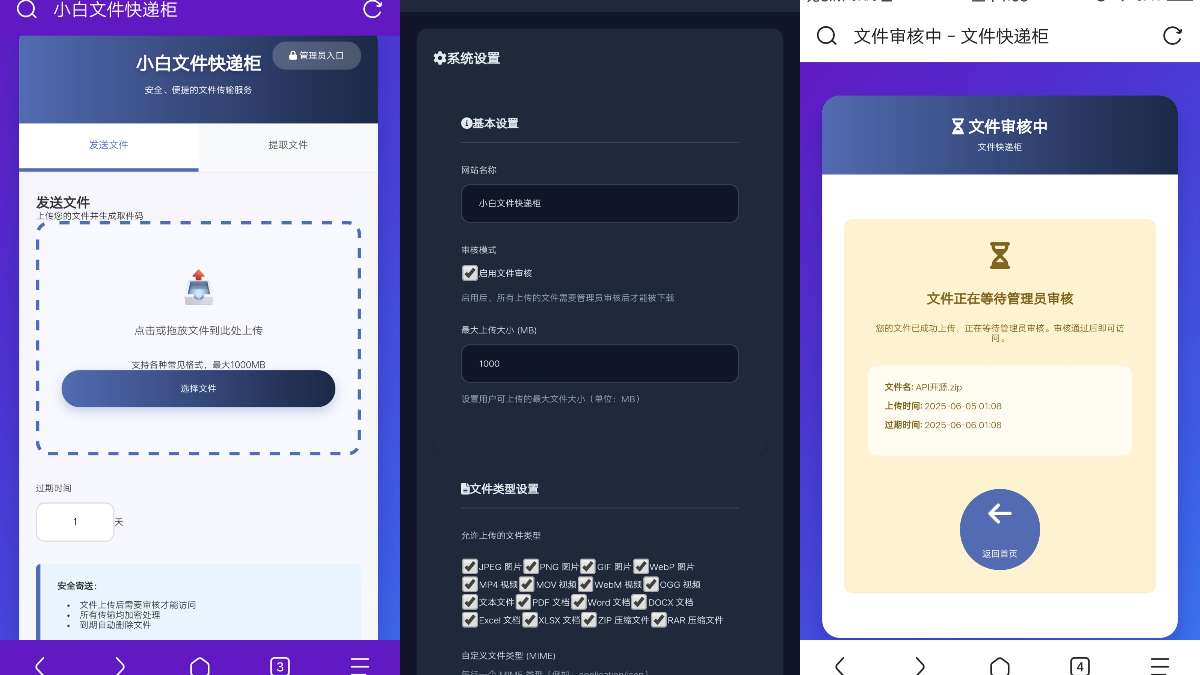
Task: Go back in the left browser's bottom bar
Action: 40,666
